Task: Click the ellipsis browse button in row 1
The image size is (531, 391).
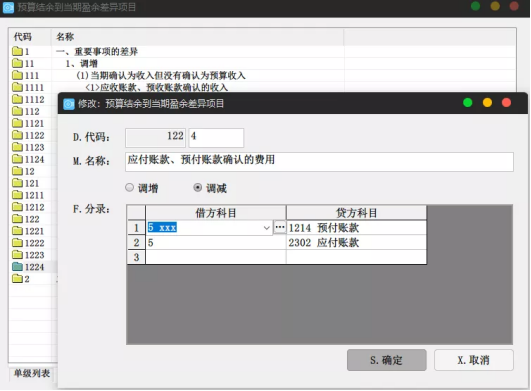Action: (280, 227)
